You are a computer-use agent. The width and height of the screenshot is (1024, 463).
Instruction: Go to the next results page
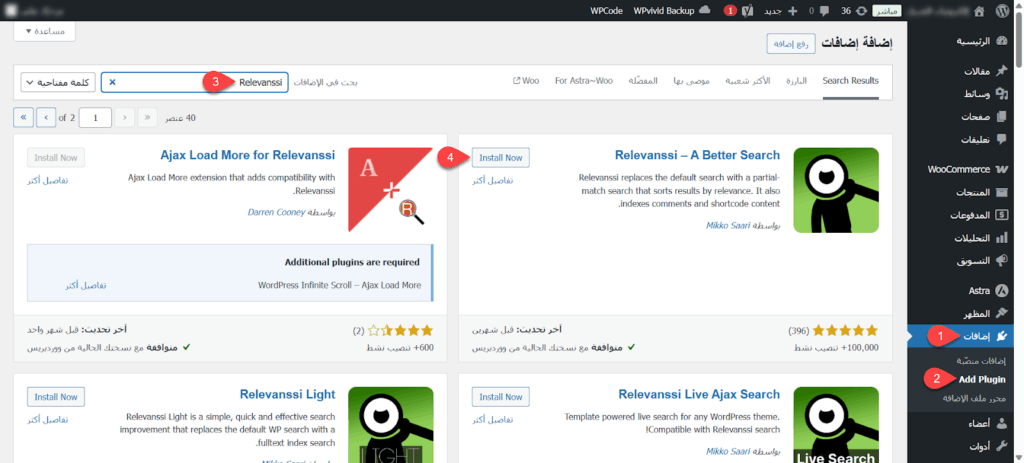46,118
